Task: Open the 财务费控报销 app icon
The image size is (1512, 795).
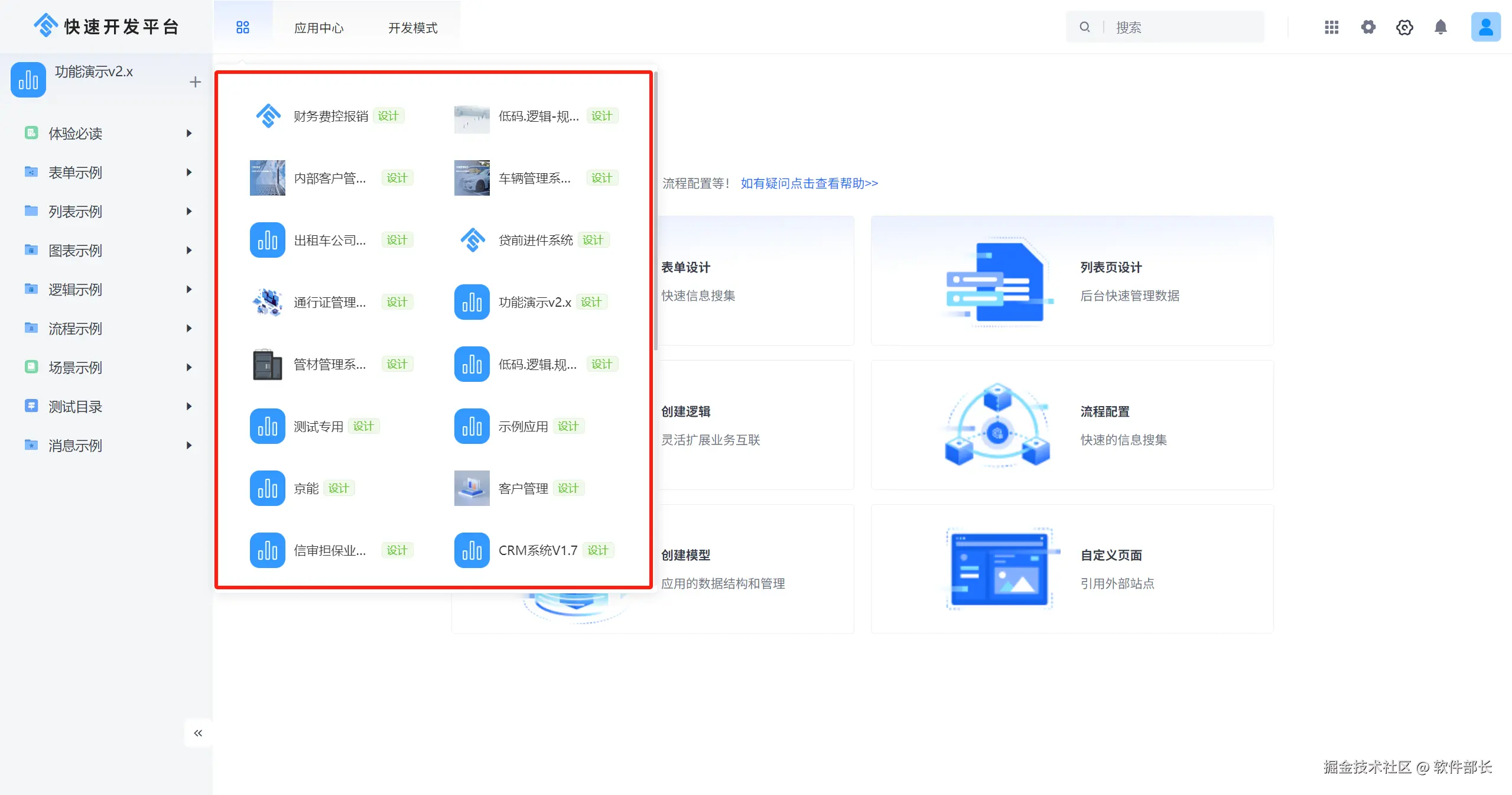Action: 268,116
